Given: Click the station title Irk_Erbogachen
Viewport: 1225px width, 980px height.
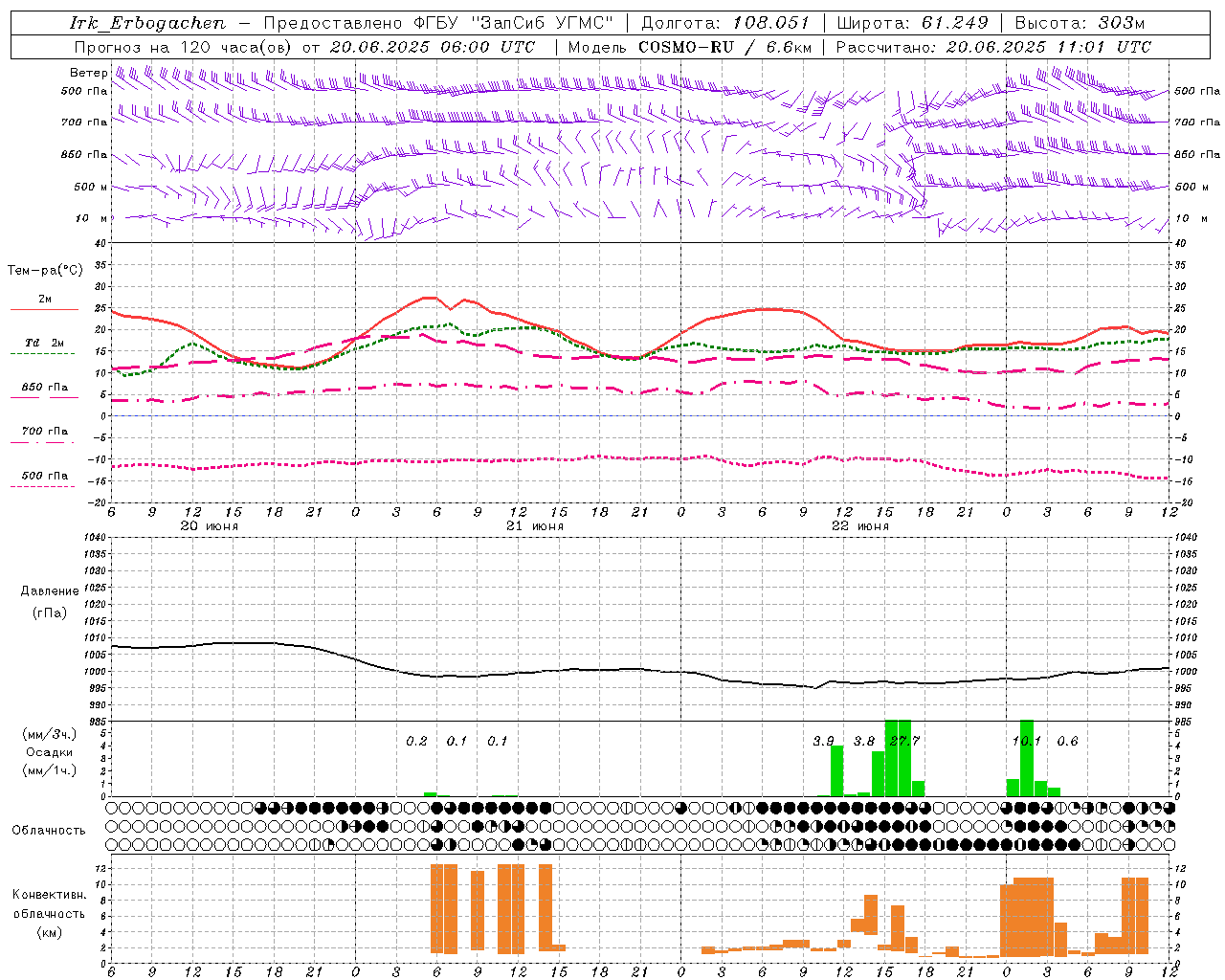Looking at the screenshot, I should point(148,23).
